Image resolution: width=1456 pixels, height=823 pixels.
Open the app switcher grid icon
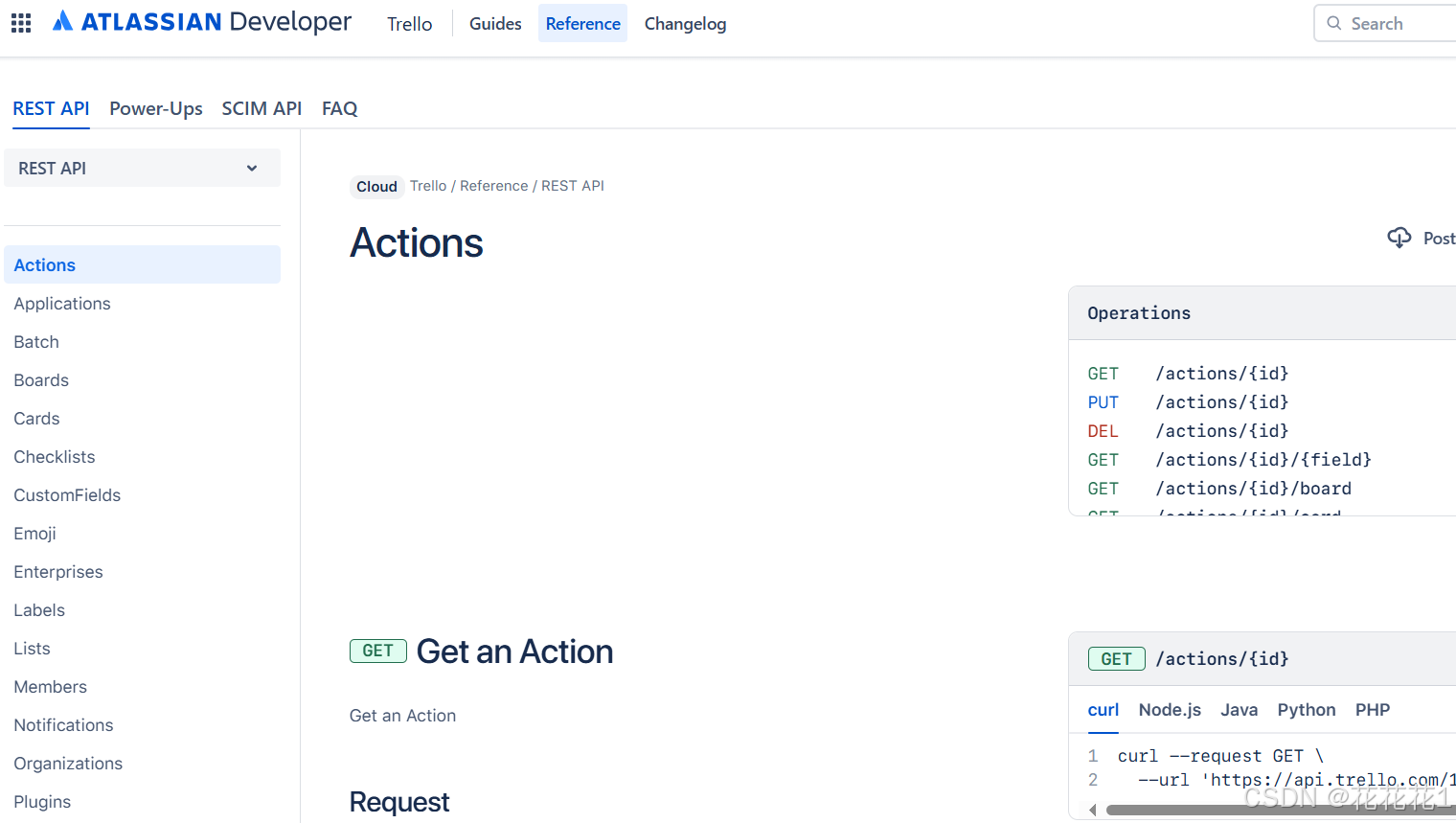(21, 23)
